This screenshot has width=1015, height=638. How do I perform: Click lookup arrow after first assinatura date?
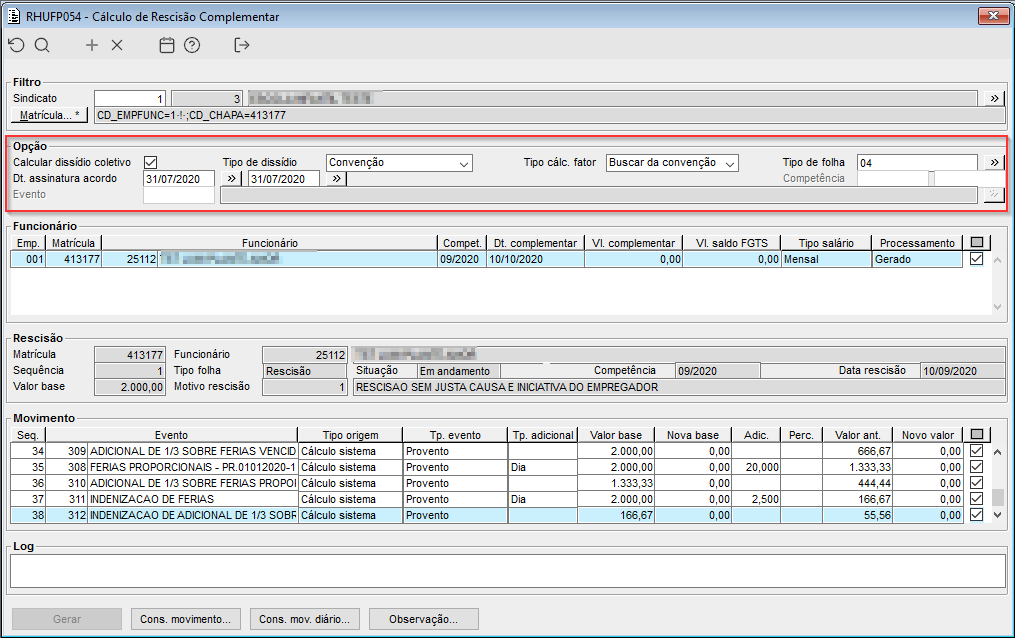point(231,179)
